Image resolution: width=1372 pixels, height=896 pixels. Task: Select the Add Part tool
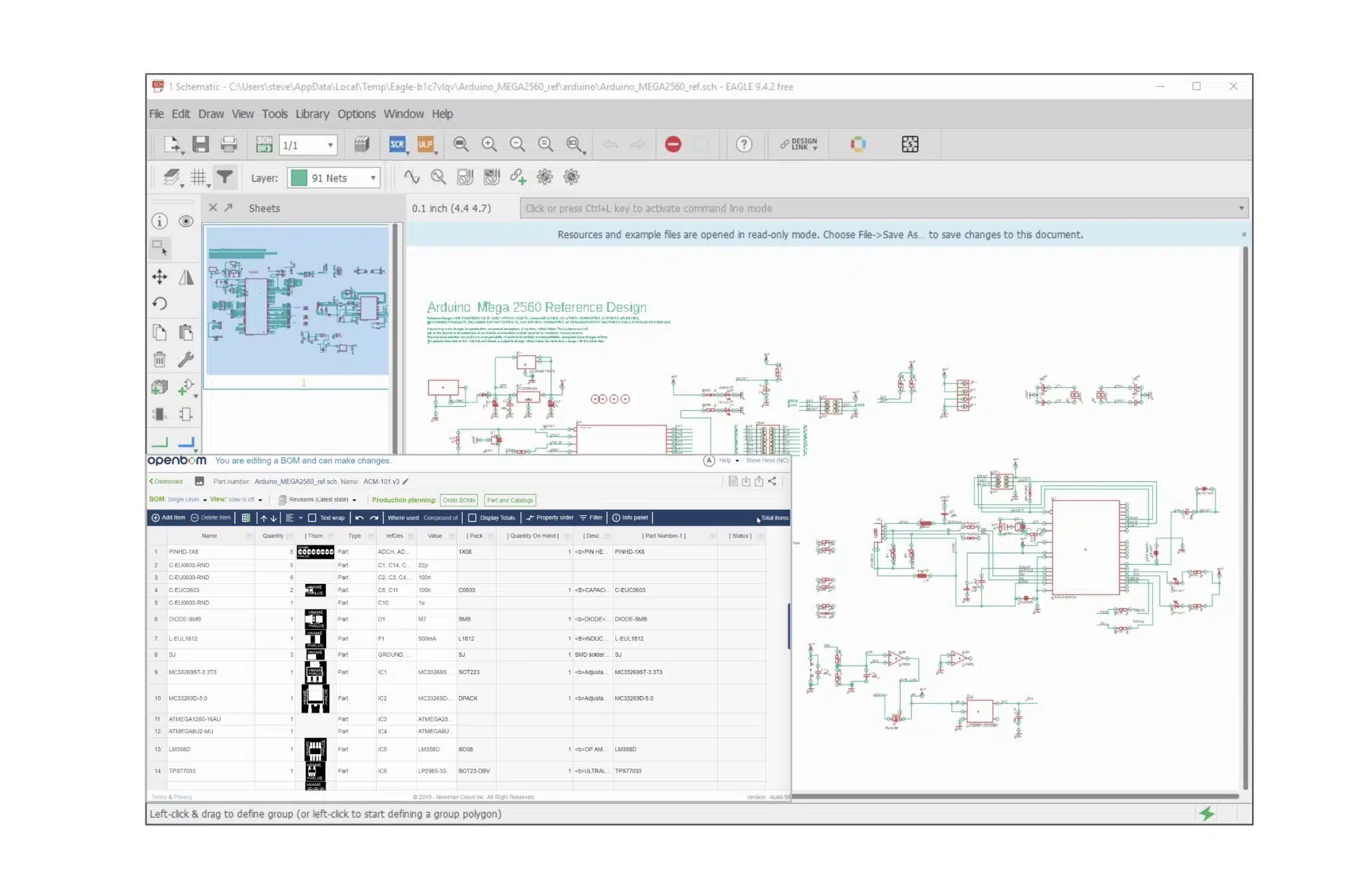(x=159, y=387)
